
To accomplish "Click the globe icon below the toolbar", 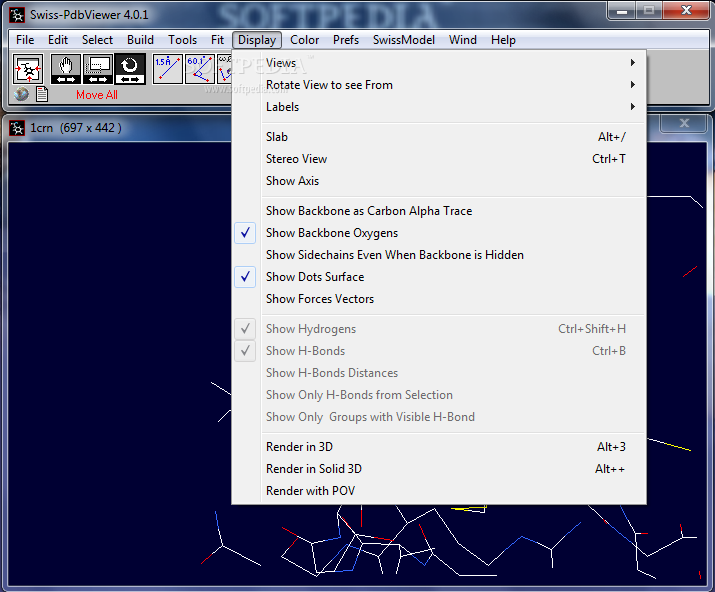I will (x=21, y=94).
